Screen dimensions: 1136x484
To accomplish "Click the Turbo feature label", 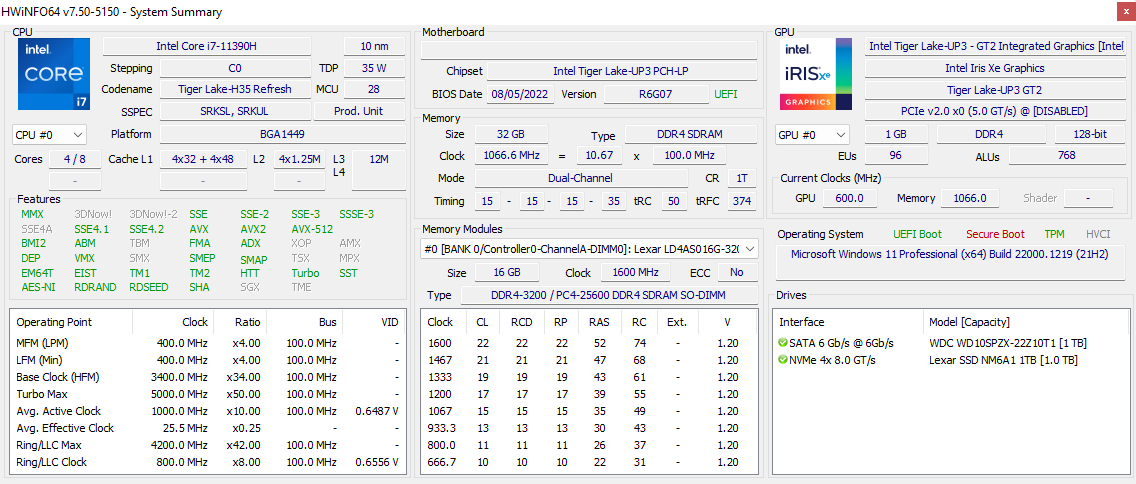I will point(305,273).
